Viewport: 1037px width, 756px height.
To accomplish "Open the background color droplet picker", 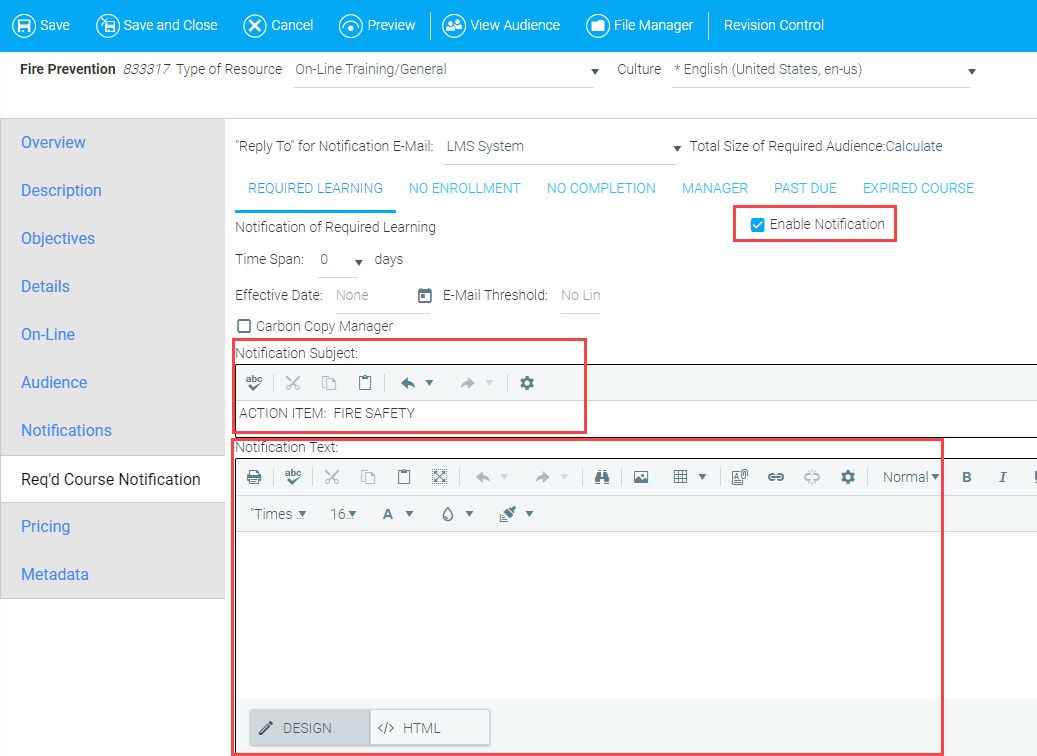I will (456, 514).
